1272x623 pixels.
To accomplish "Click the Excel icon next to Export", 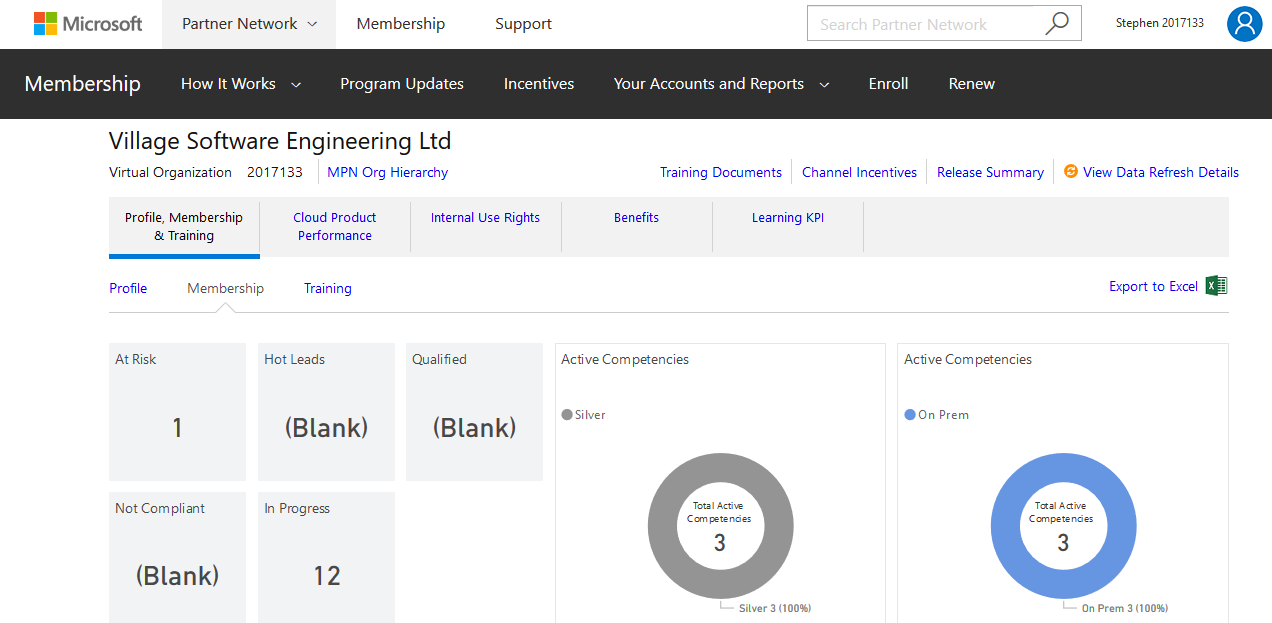I will click(1215, 285).
